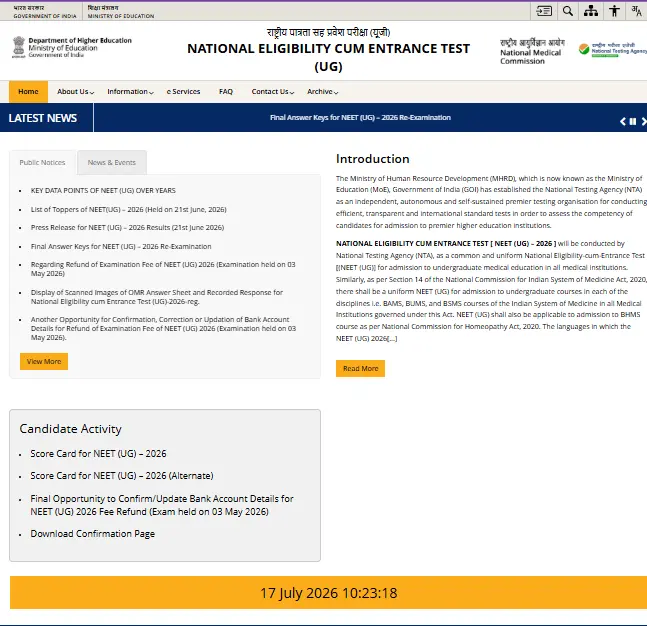Click the National Testing Agency logo

(612, 50)
